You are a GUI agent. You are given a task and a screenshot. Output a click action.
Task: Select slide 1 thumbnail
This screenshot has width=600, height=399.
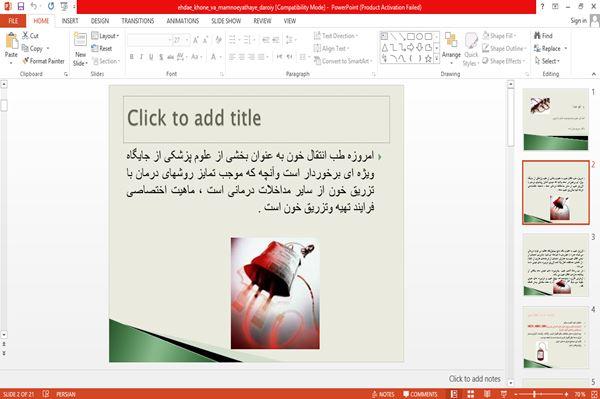point(556,119)
